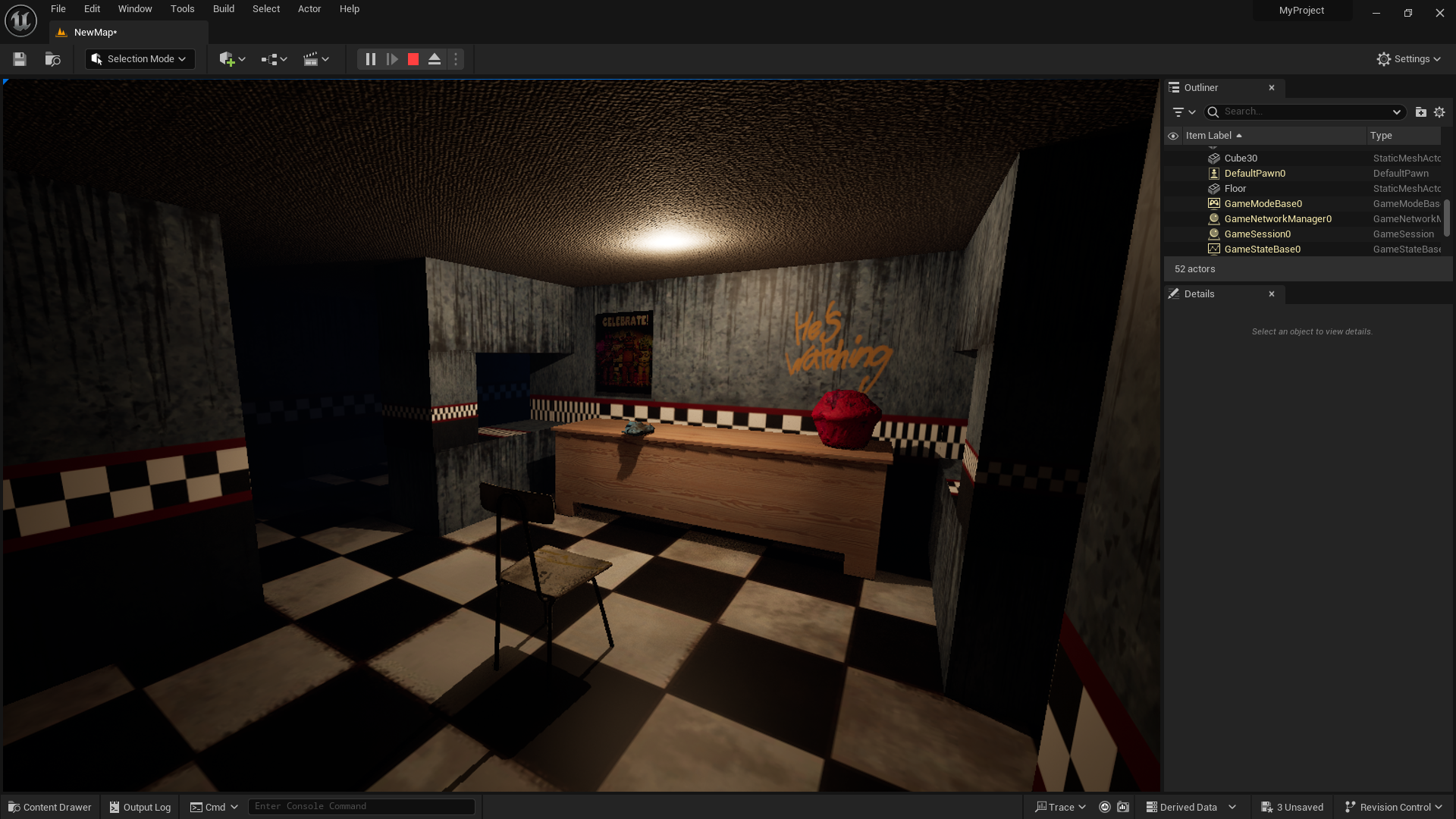Select DefaultPawn0 in the Outliner
This screenshot has height=819, width=1456.
(1303, 174)
